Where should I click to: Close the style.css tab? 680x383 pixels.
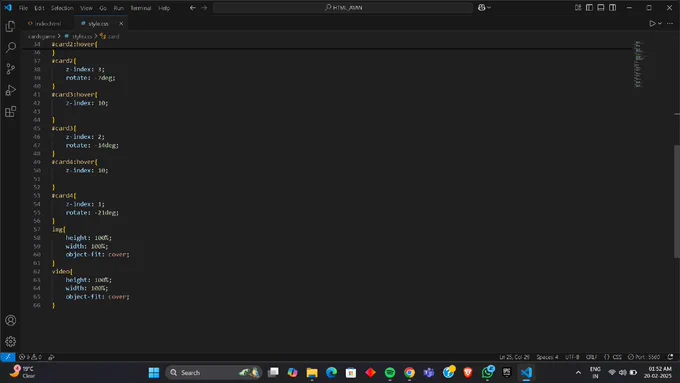click(x=121, y=23)
